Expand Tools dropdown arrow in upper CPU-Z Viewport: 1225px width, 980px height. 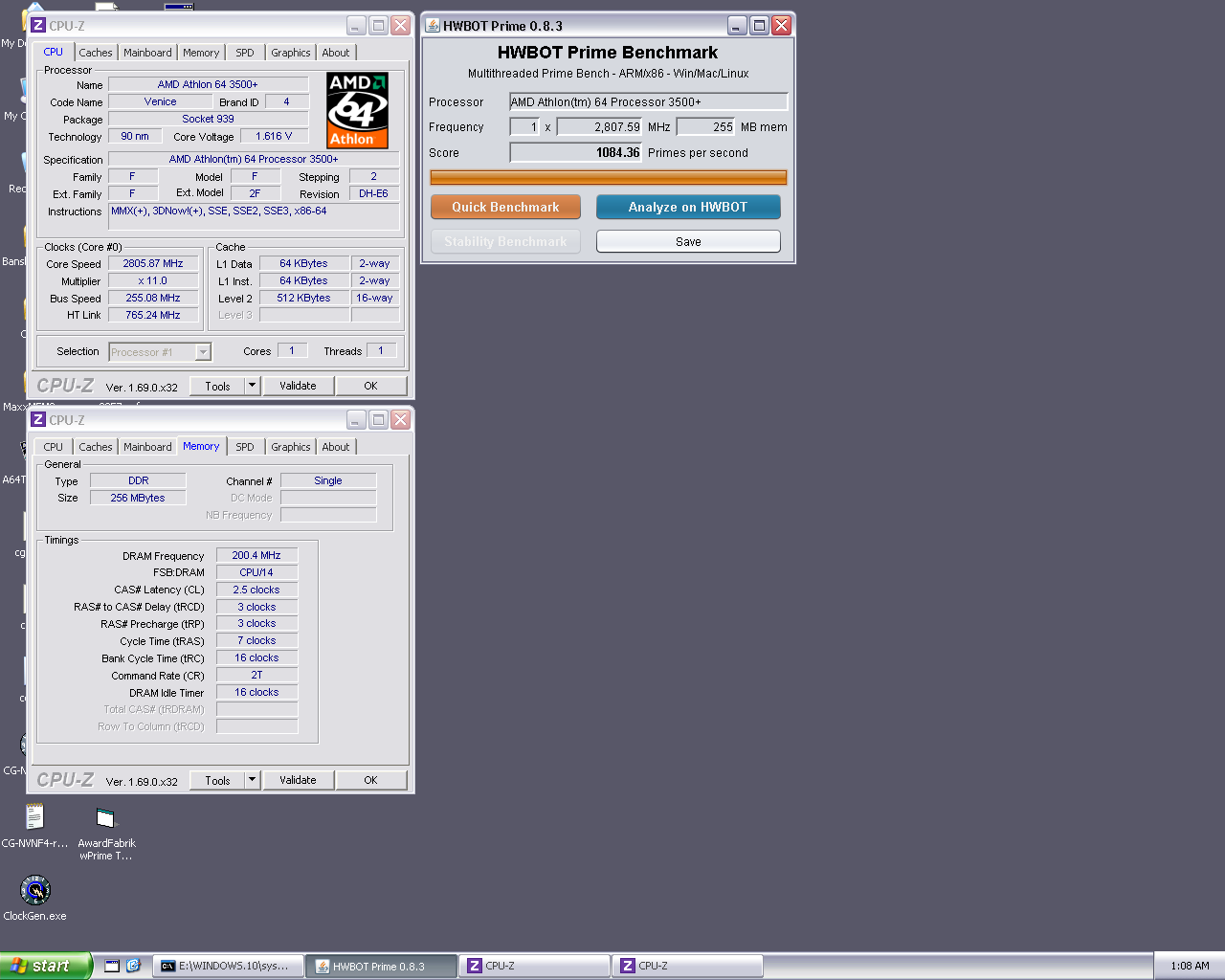[253, 386]
